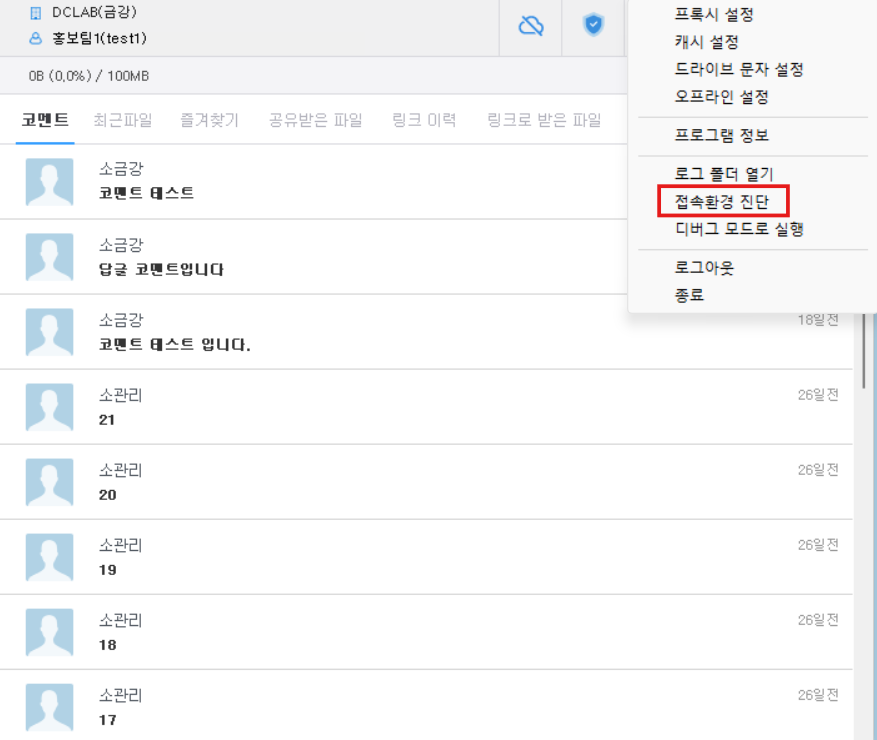Screen dimensions: 877x740
Task: Open 드라이브 문자 설정 menu entry
Action: tap(739, 70)
